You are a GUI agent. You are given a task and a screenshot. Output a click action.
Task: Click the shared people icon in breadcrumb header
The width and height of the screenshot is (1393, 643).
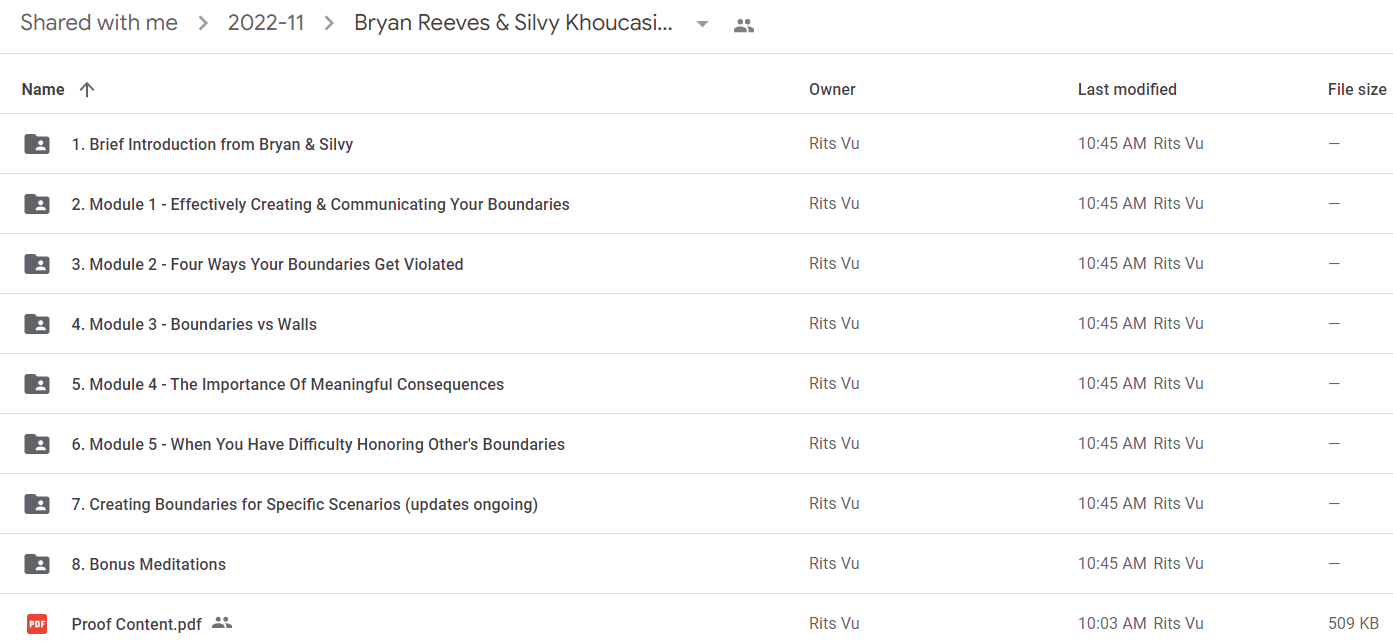coord(743,26)
